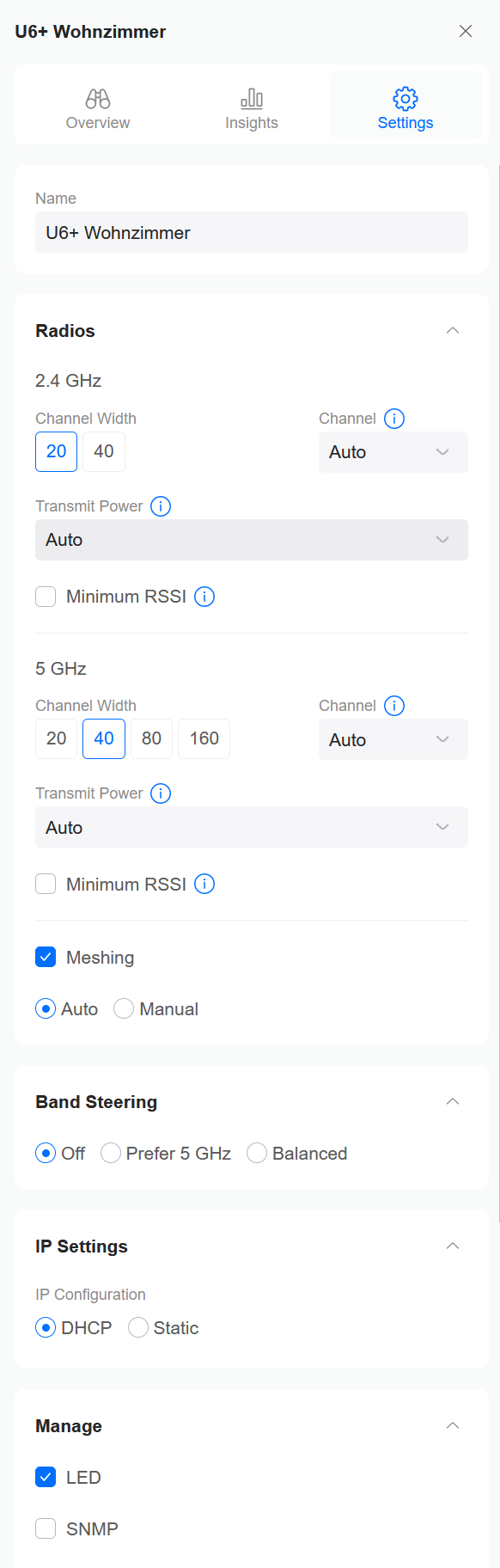Viewport: 500px width, 1568px height.
Task: Collapse the Radios section
Action: [x=453, y=331]
